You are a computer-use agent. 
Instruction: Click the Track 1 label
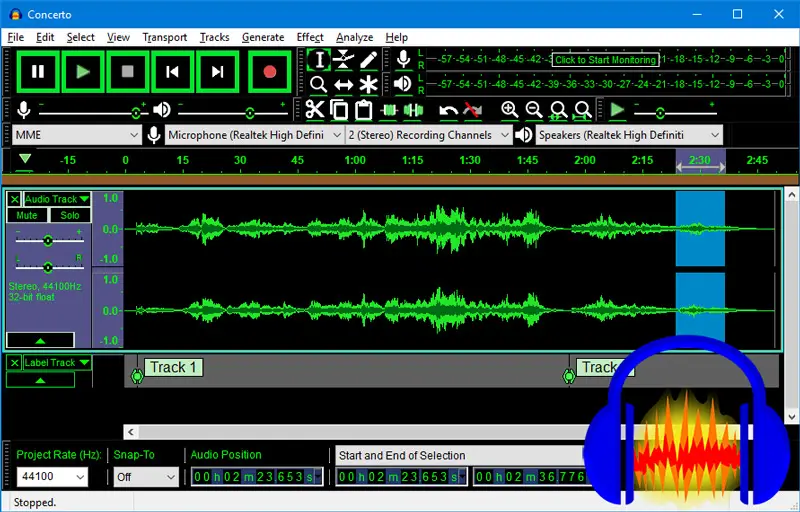pos(173,367)
